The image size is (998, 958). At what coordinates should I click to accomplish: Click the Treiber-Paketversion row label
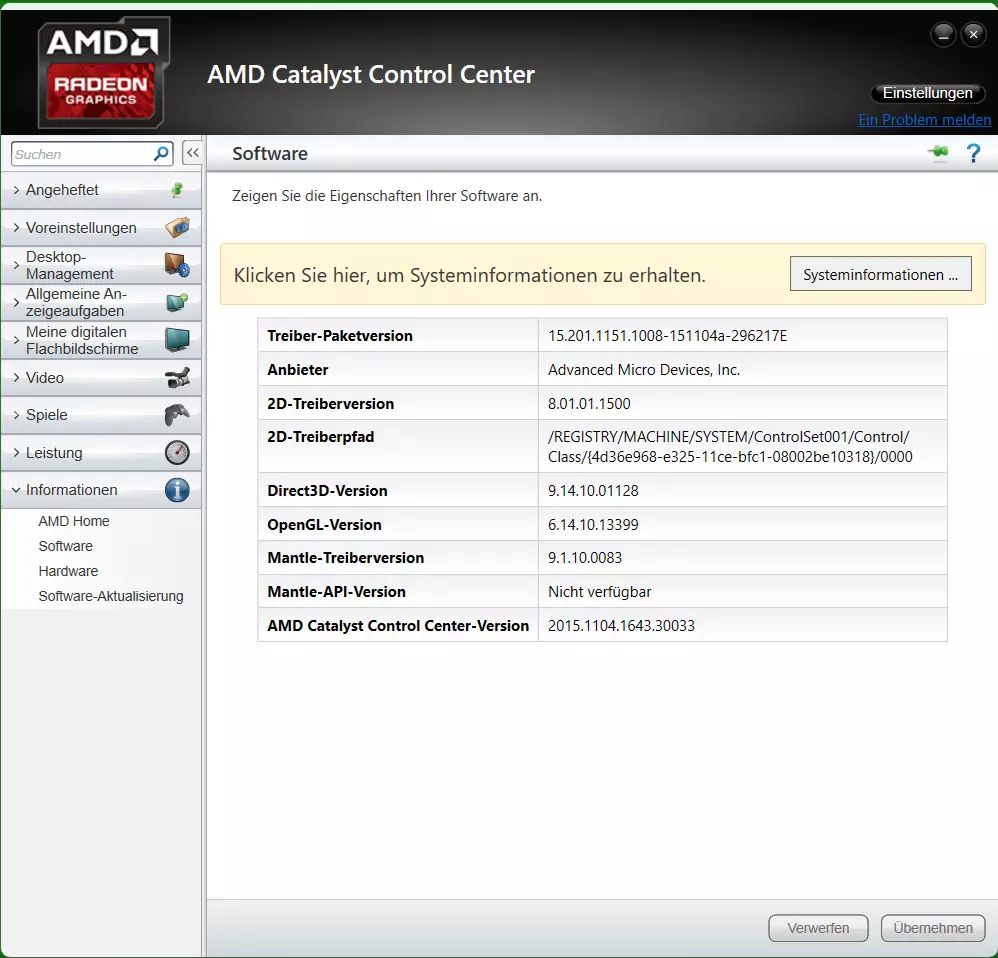click(340, 335)
